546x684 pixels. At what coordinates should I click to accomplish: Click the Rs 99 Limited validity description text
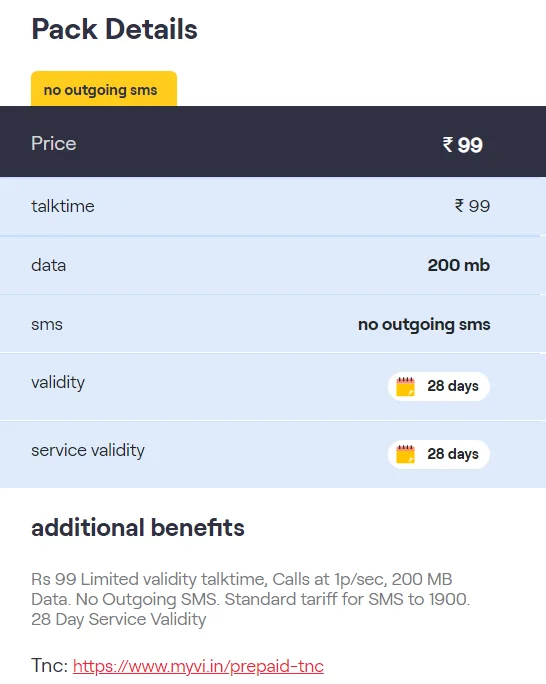(250, 599)
